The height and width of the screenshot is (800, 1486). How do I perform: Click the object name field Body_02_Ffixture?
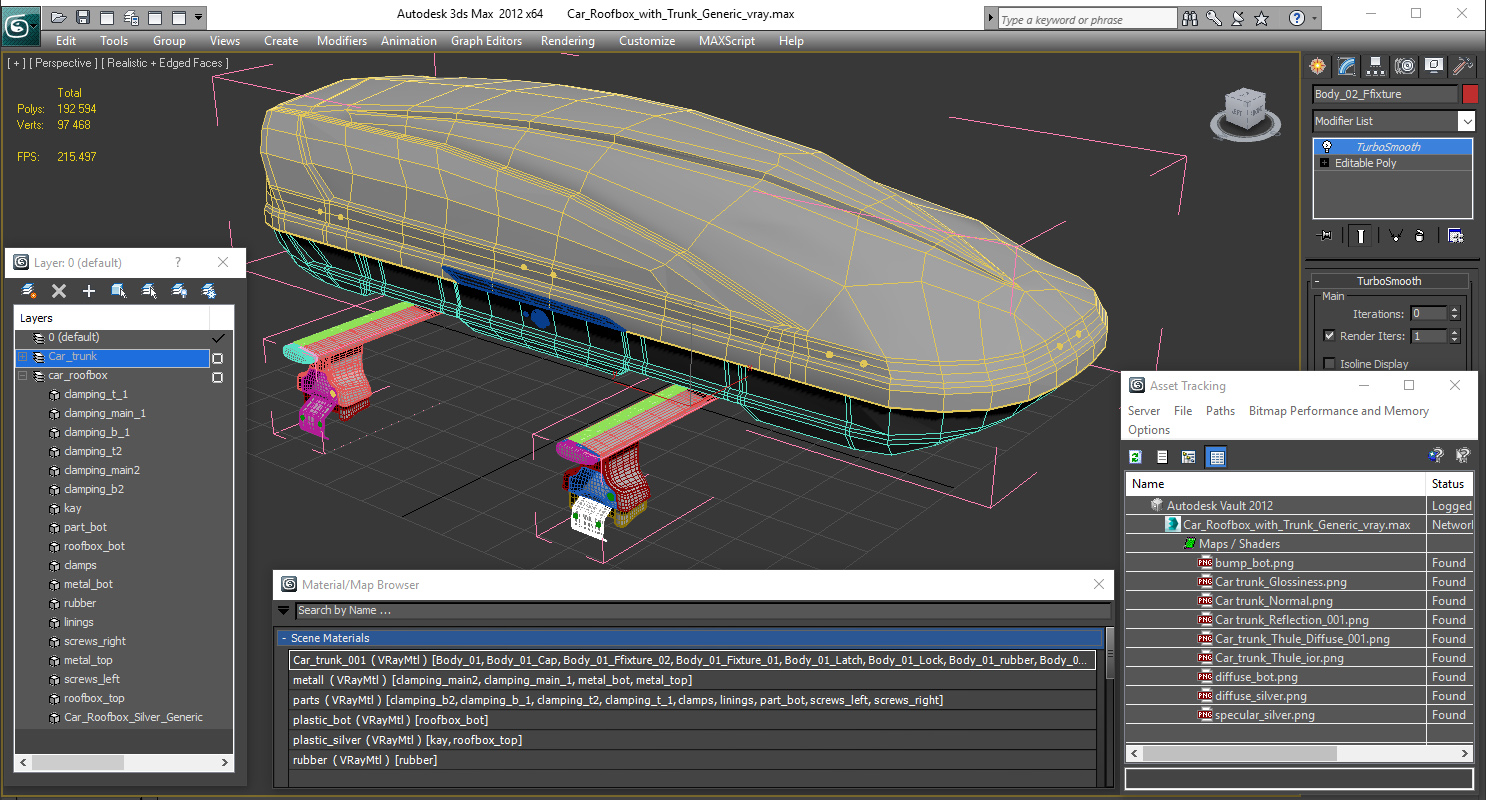1385,94
